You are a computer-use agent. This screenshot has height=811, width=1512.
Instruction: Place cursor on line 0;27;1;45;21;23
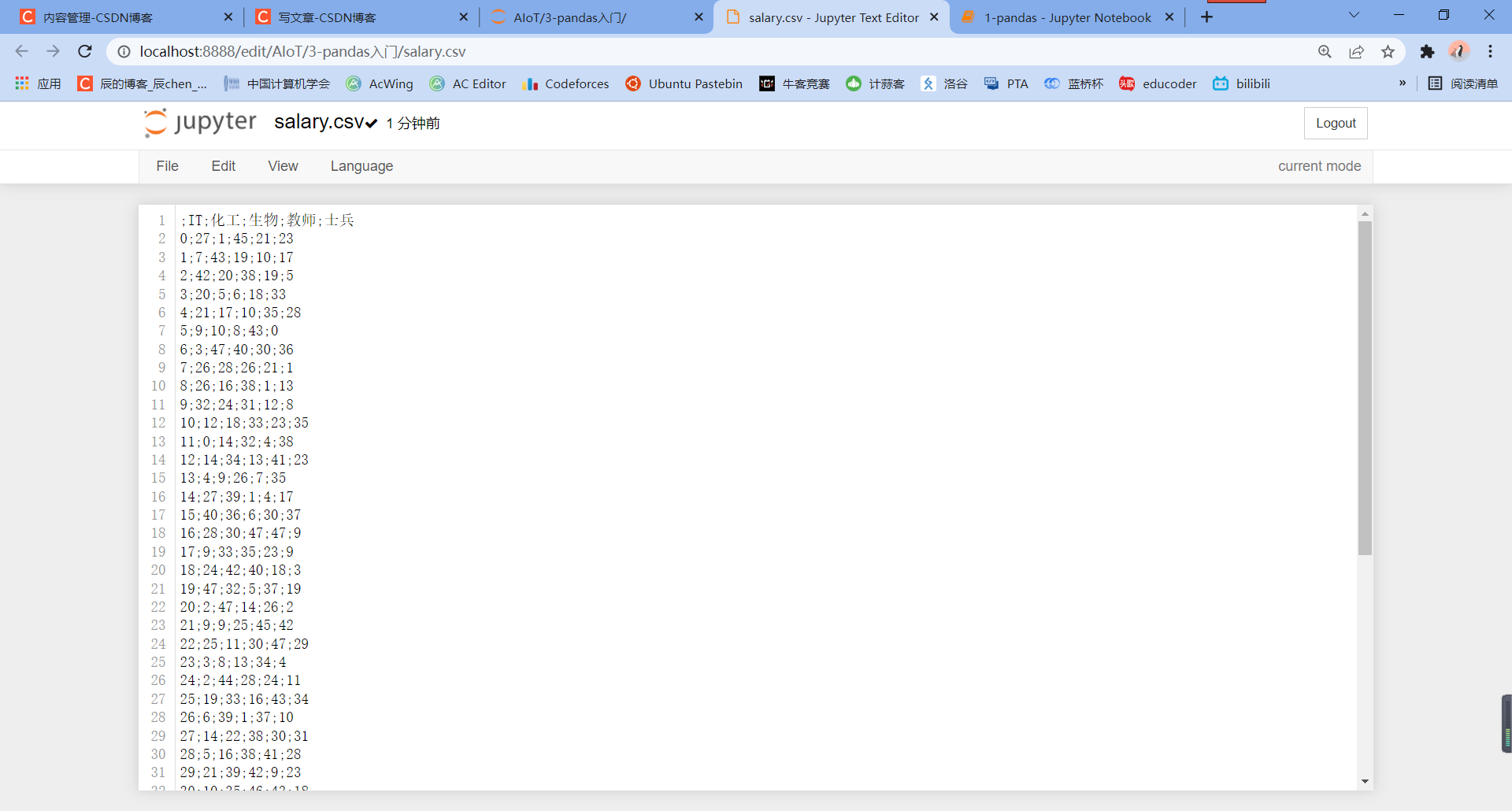tap(236, 239)
